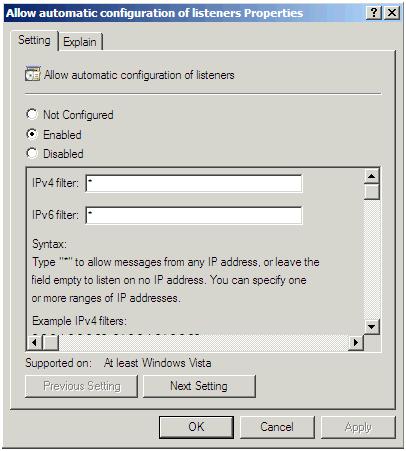Click the vertical scrollbar up arrow
This screenshot has width=406, height=451.
click(372, 176)
